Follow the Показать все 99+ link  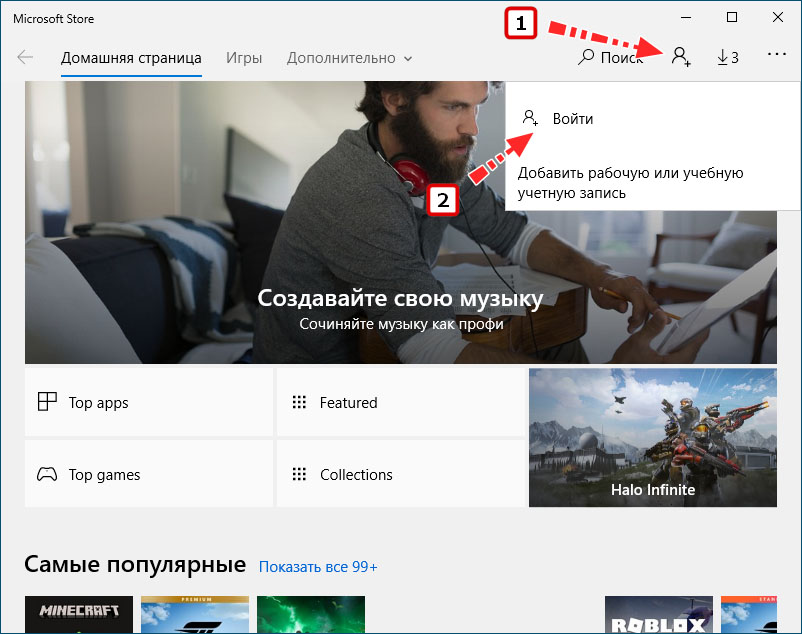(x=318, y=567)
